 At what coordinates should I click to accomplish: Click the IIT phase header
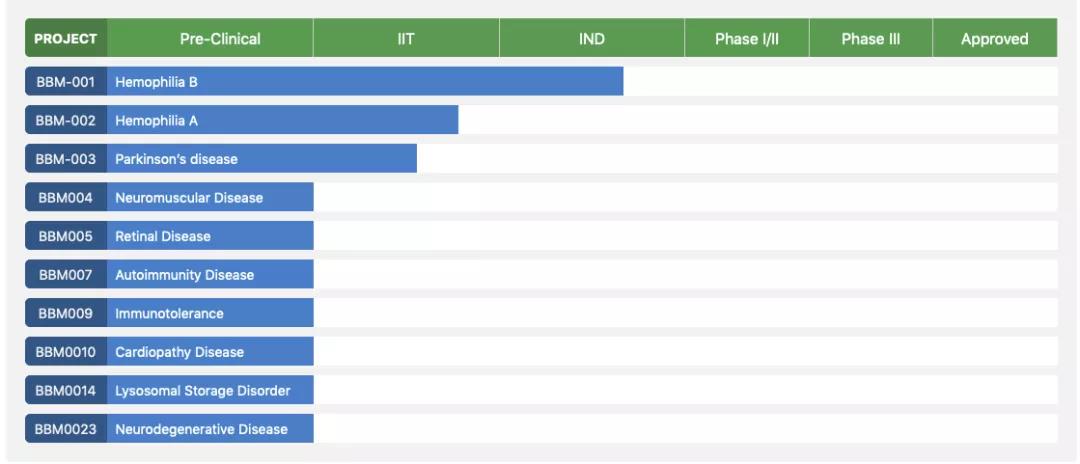tap(406, 39)
